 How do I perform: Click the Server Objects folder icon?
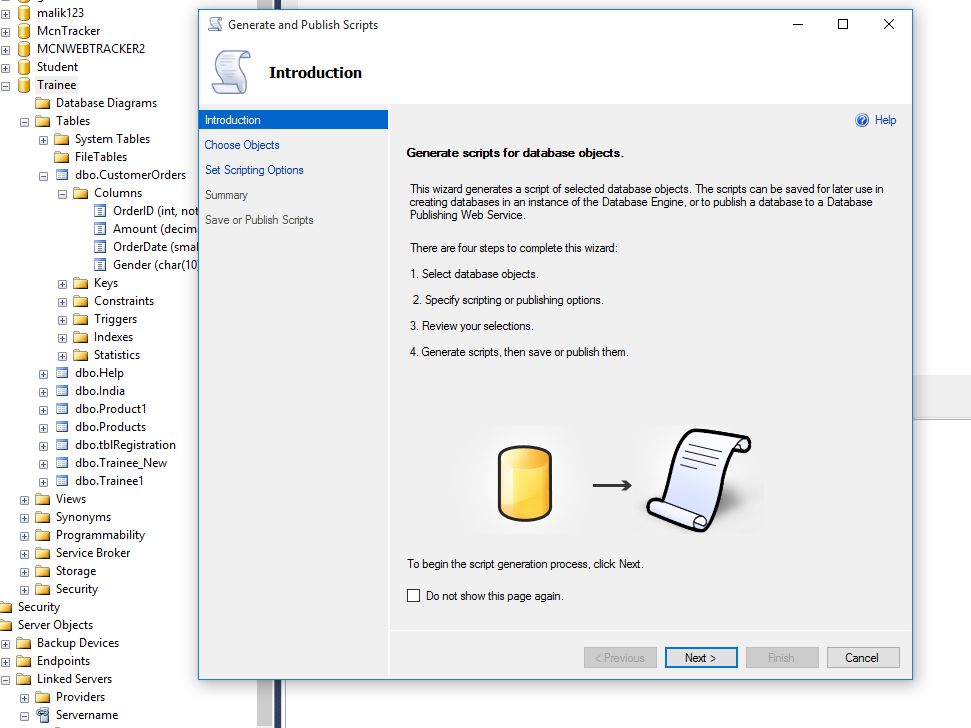pos(6,625)
